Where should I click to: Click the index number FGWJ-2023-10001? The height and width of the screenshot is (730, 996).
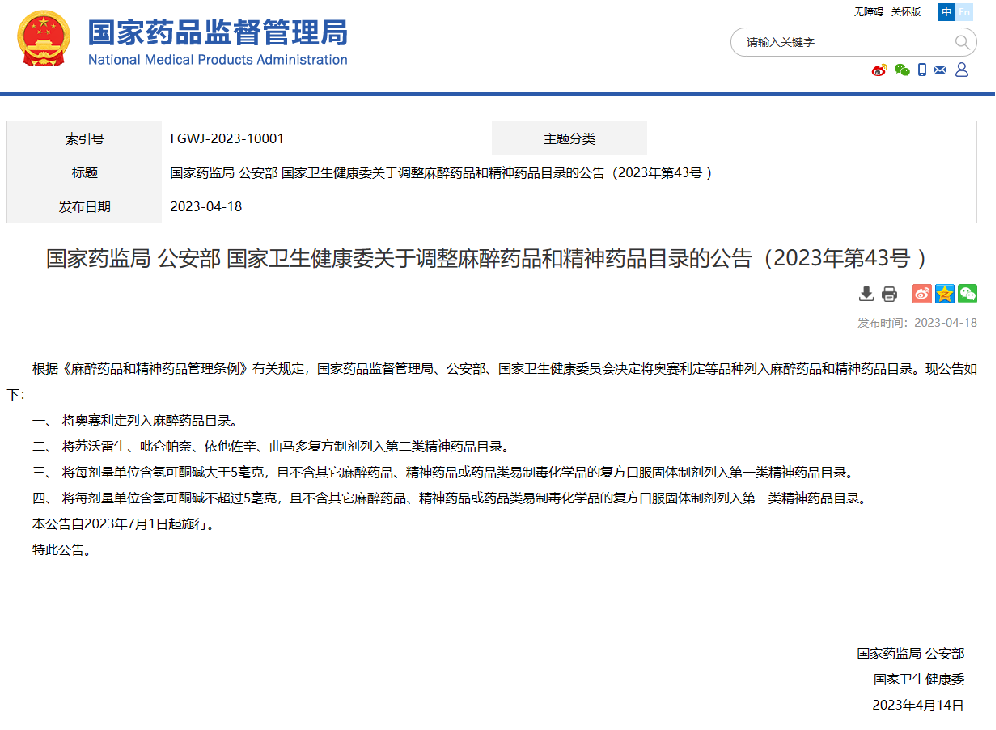point(227,139)
